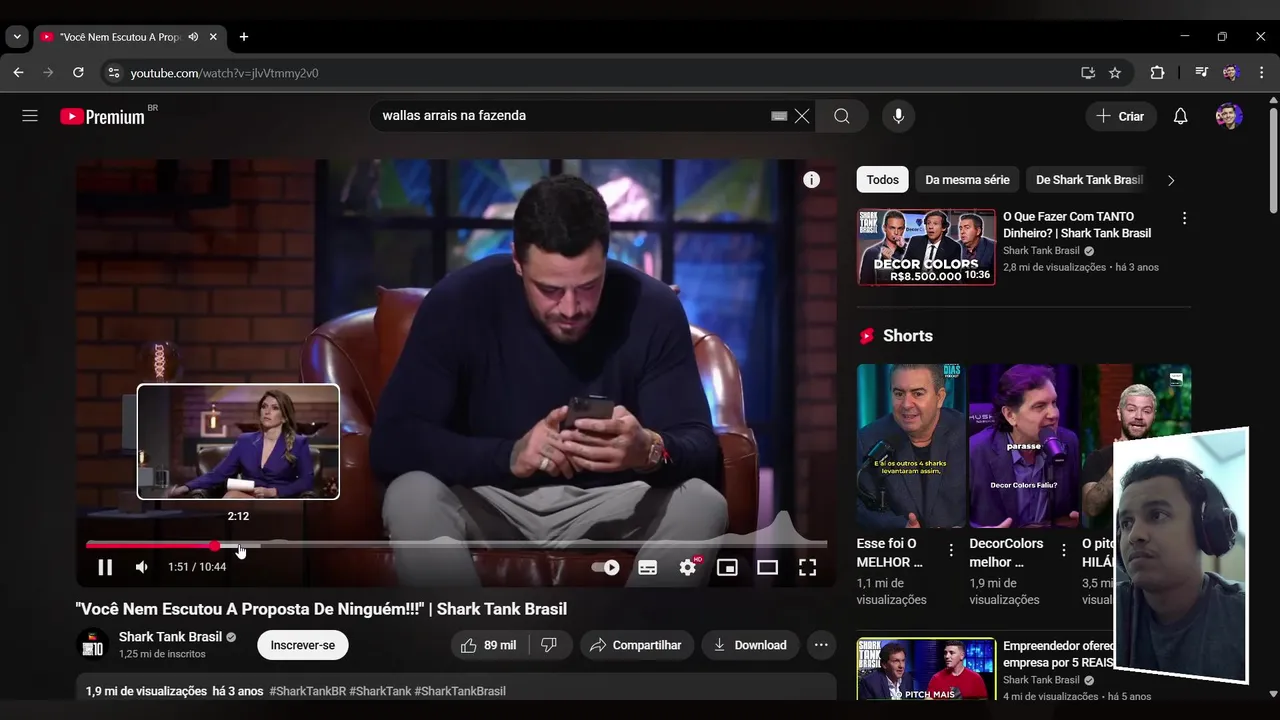1280x720 pixels.
Task: Switch to theater mode
Action: pyautogui.click(x=767, y=567)
